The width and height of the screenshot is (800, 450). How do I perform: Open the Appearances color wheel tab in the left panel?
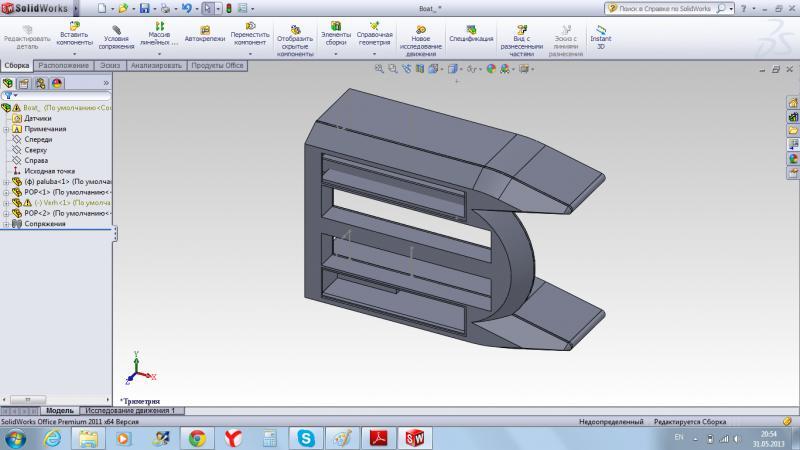56,83
